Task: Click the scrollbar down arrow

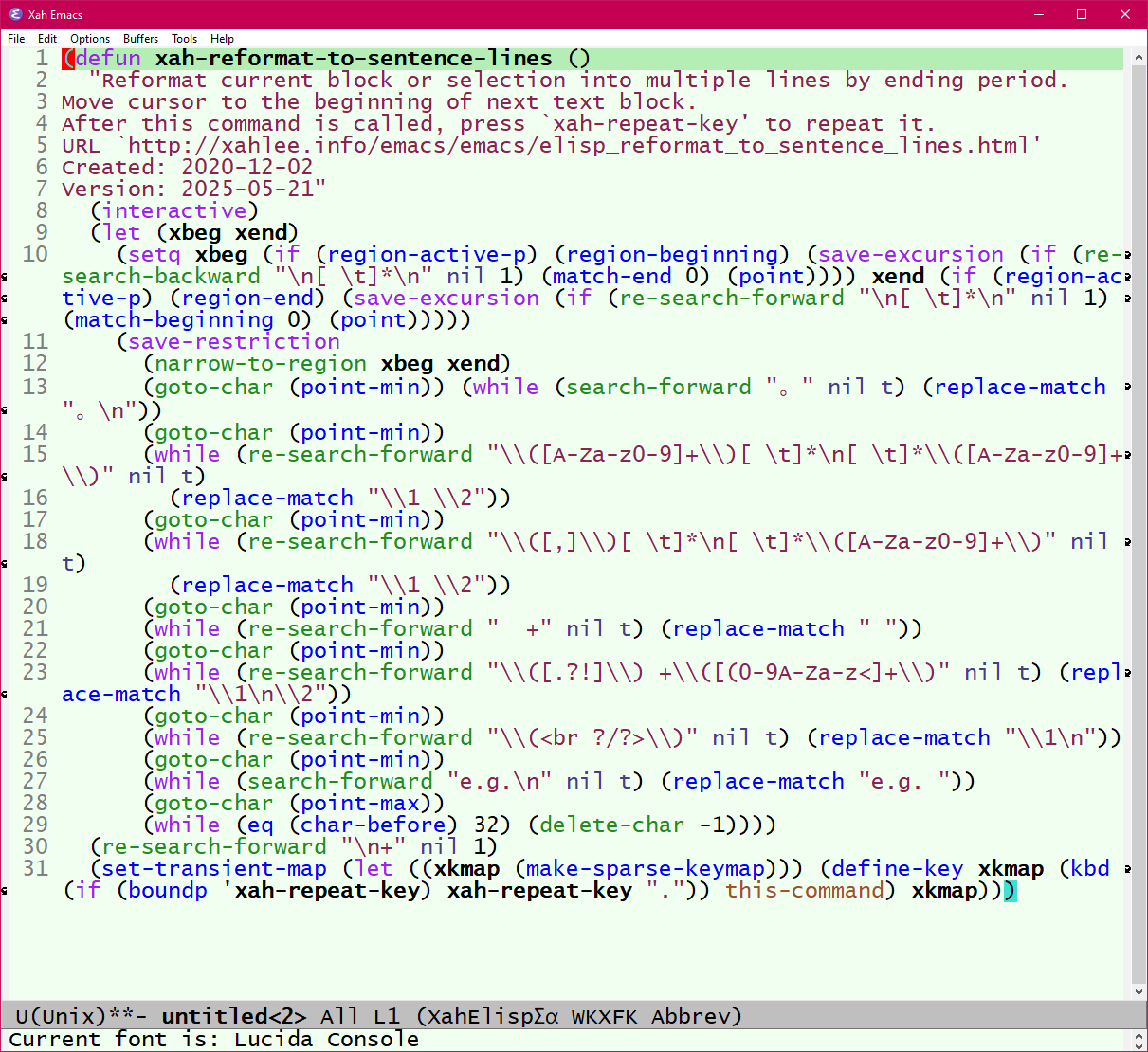Action: (1139, 992)
